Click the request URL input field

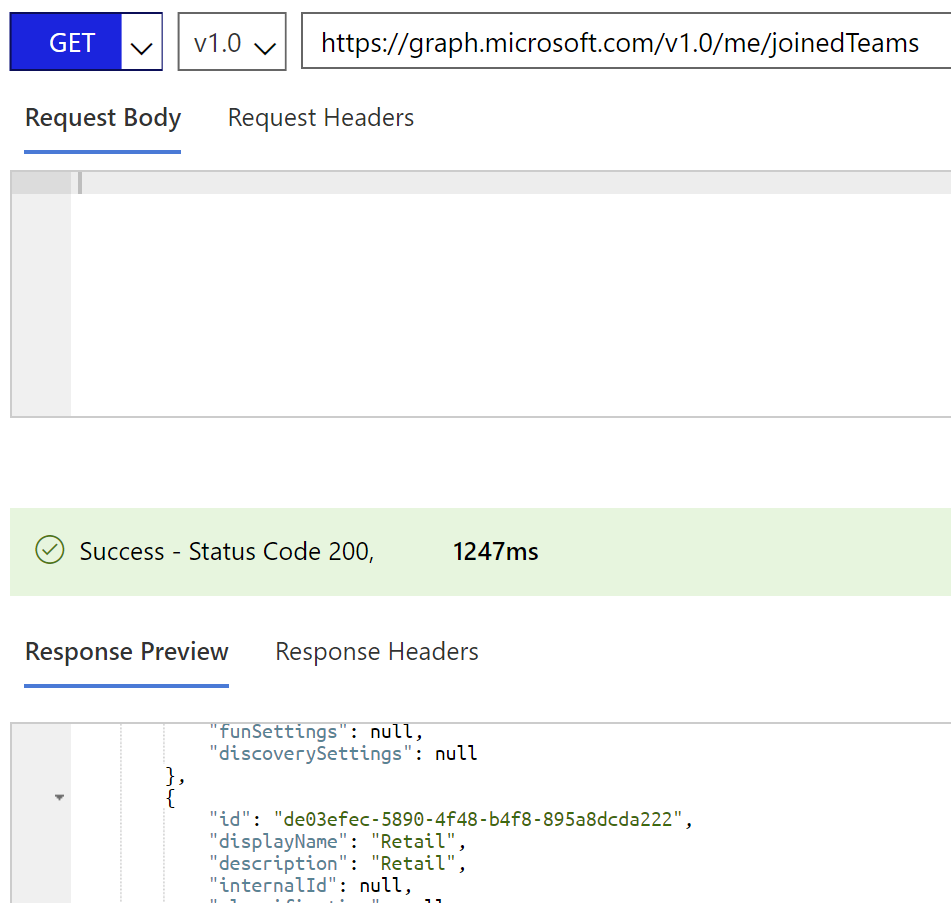[626, 42]
